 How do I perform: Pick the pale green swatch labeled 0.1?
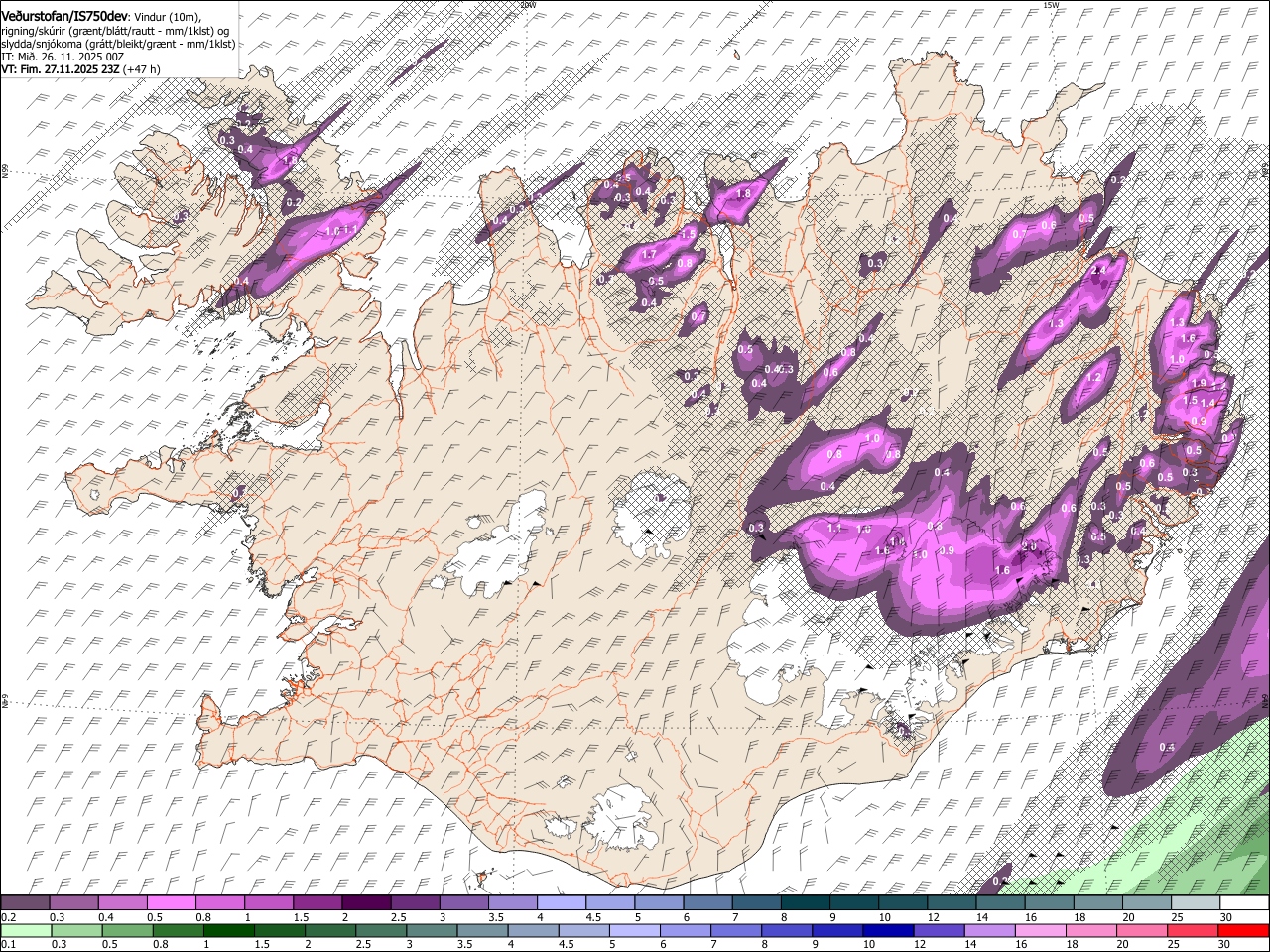coord(25,931)
